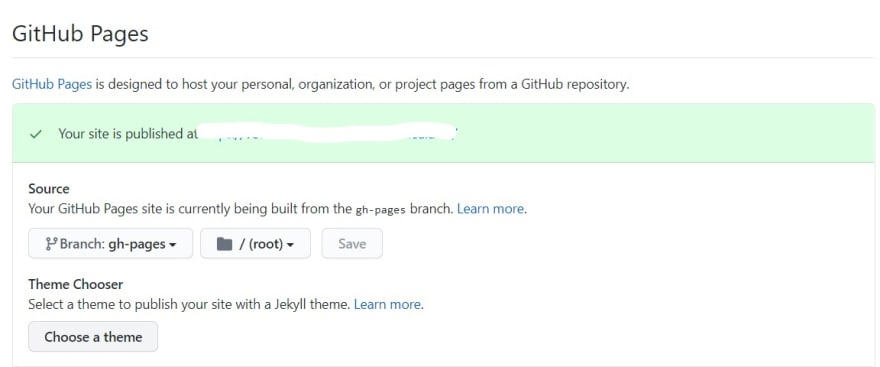Click the gh-pages code text in description
This screenshot has height=367, width=880.
381,210
